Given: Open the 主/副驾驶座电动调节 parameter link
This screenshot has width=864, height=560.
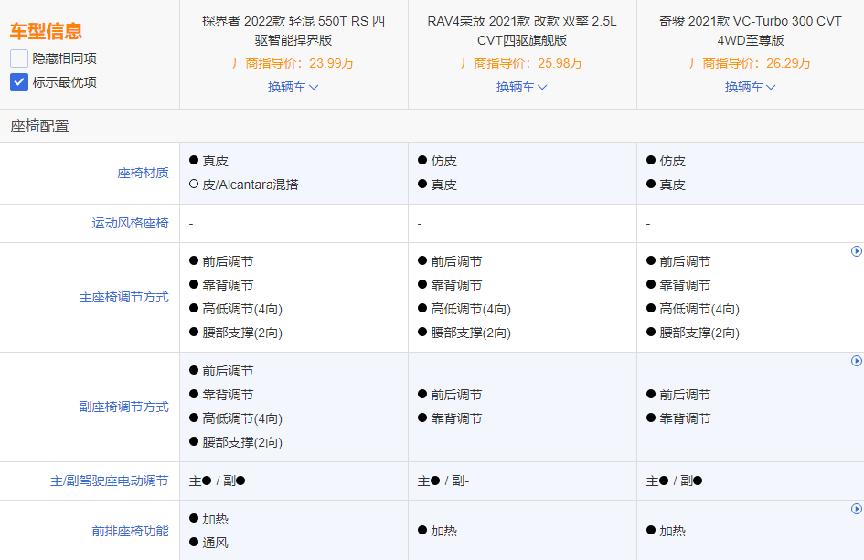Looking at the screenshot, I should [109, 481].
